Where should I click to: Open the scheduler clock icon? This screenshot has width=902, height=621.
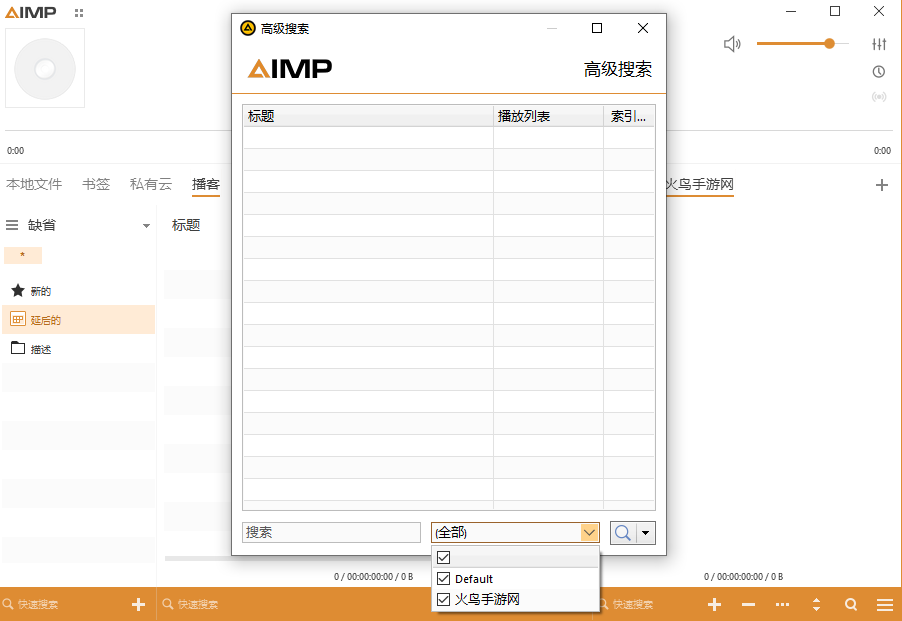(879, 71)
